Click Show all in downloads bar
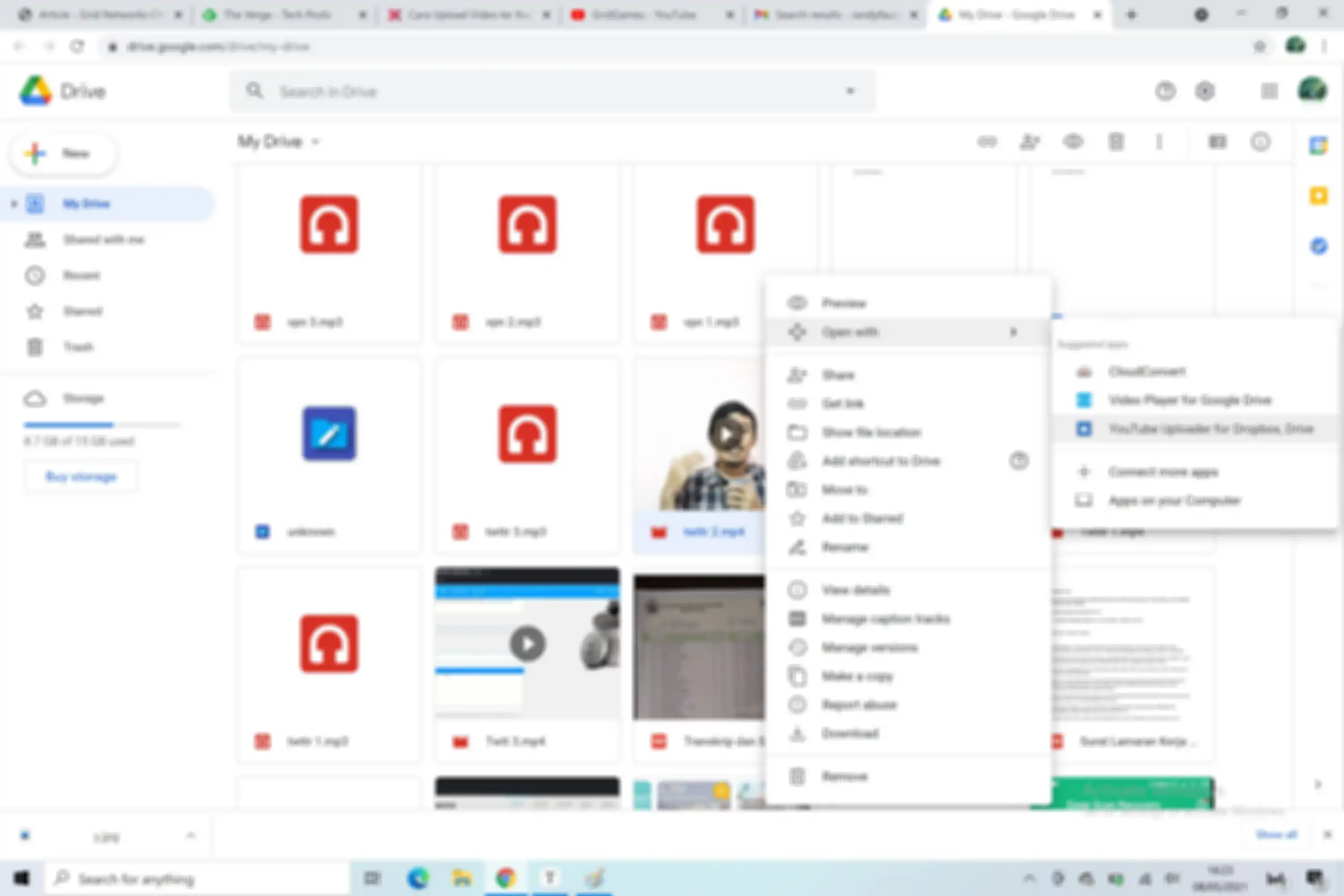 pos(1276,835)
